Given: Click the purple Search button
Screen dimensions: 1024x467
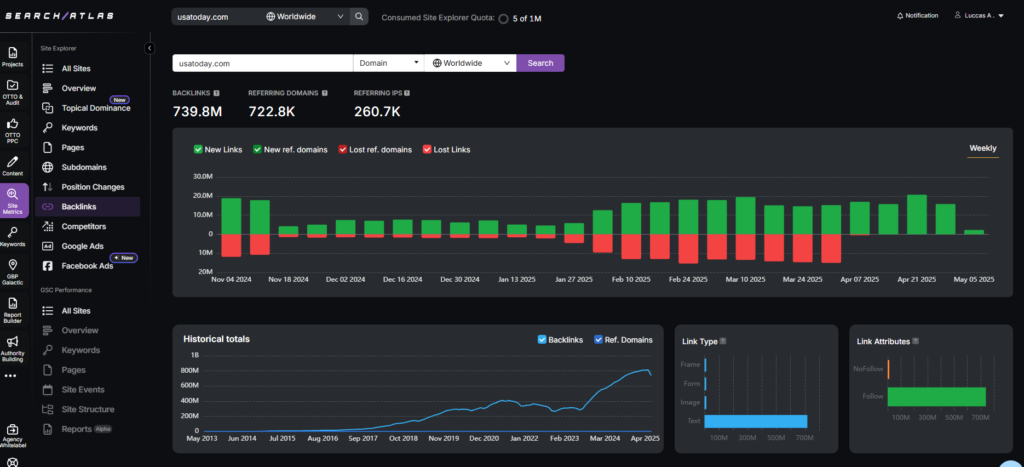Looking at the screenshot, I should 540,63.
